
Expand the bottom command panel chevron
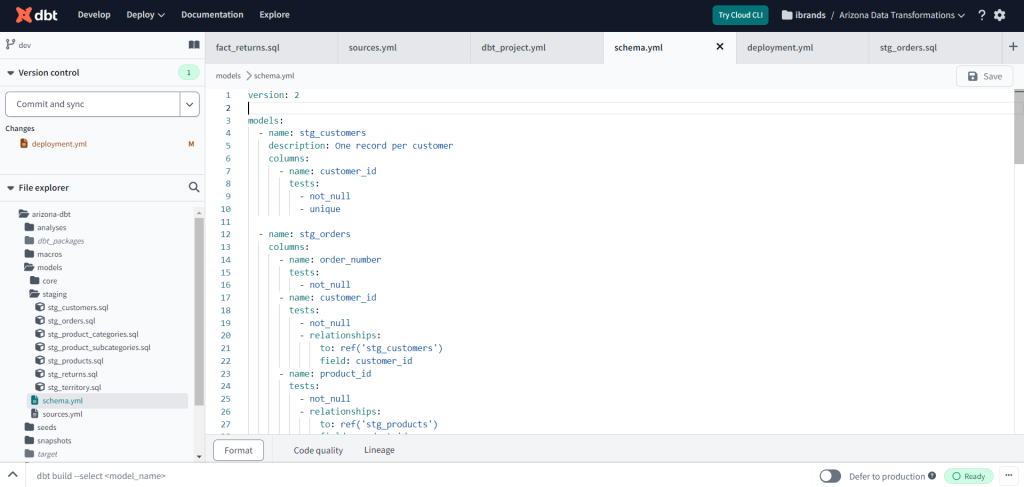click(13, 476)
